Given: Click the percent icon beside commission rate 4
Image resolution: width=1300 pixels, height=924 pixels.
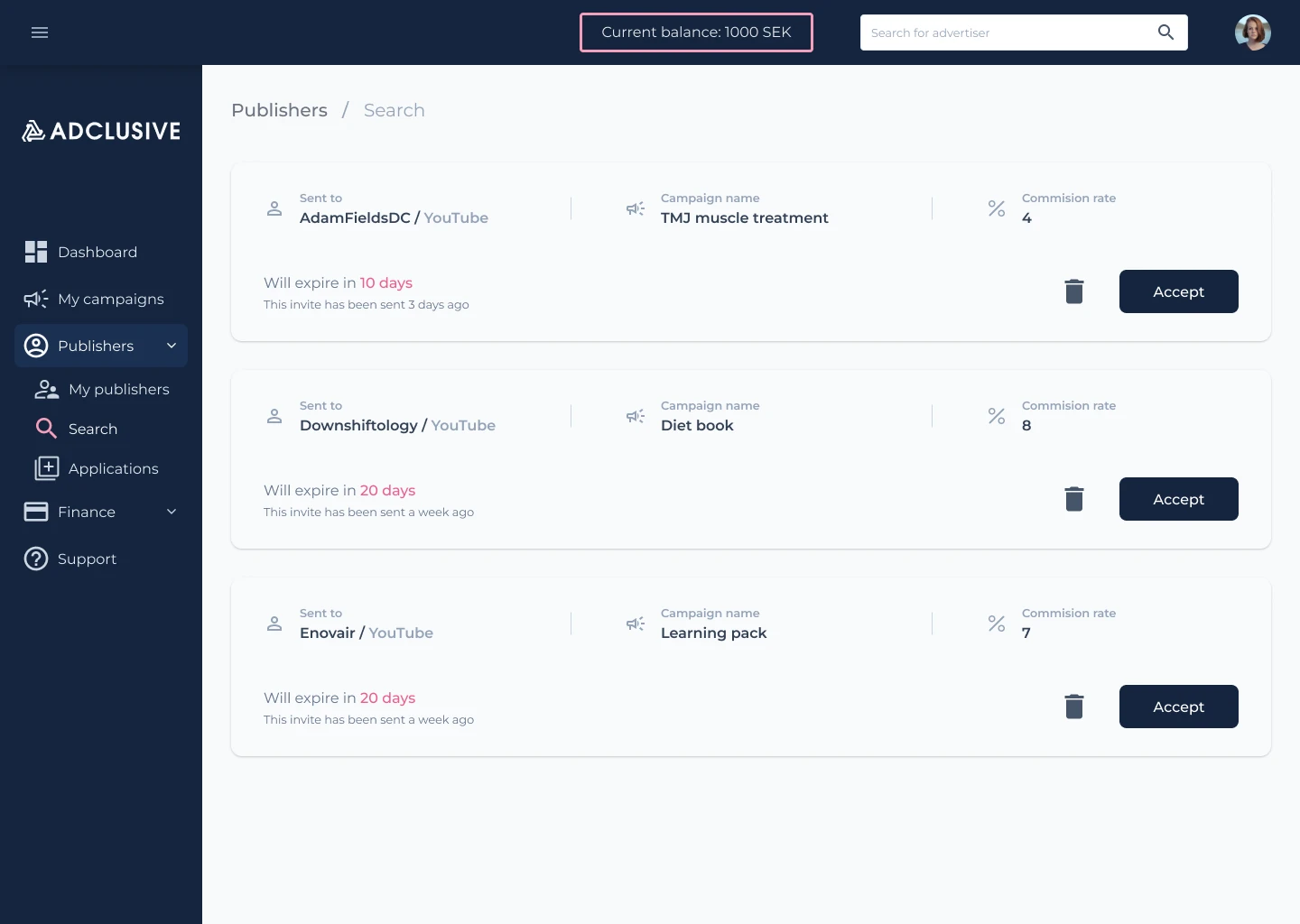Looking at the screenshot, I should (997, 208).
